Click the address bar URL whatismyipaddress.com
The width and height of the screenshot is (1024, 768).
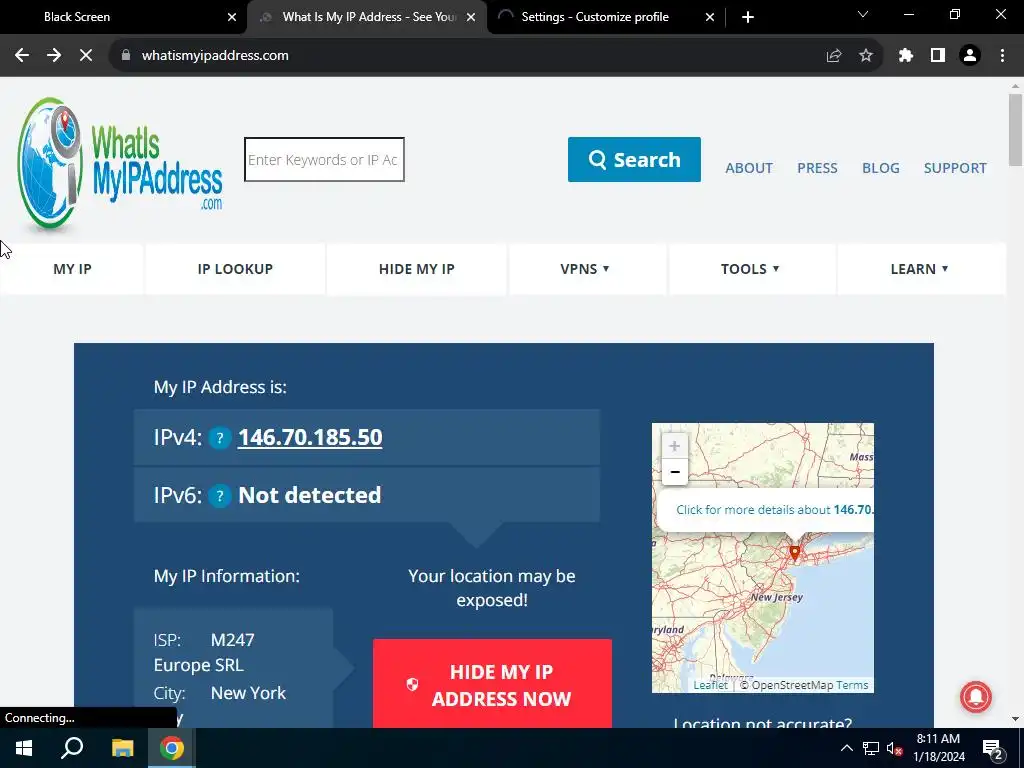[215, 56]
